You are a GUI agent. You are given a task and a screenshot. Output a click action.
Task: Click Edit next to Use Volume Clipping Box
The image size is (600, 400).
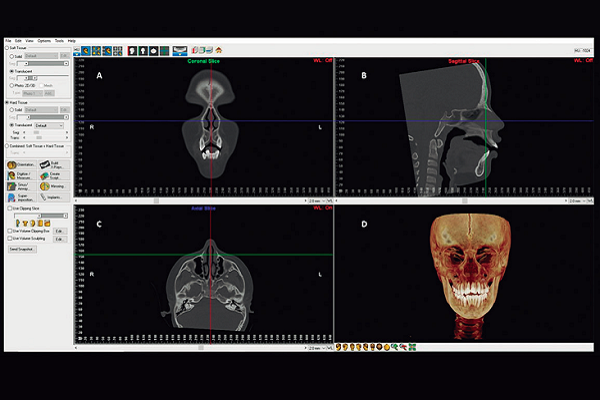click(59, 231)
